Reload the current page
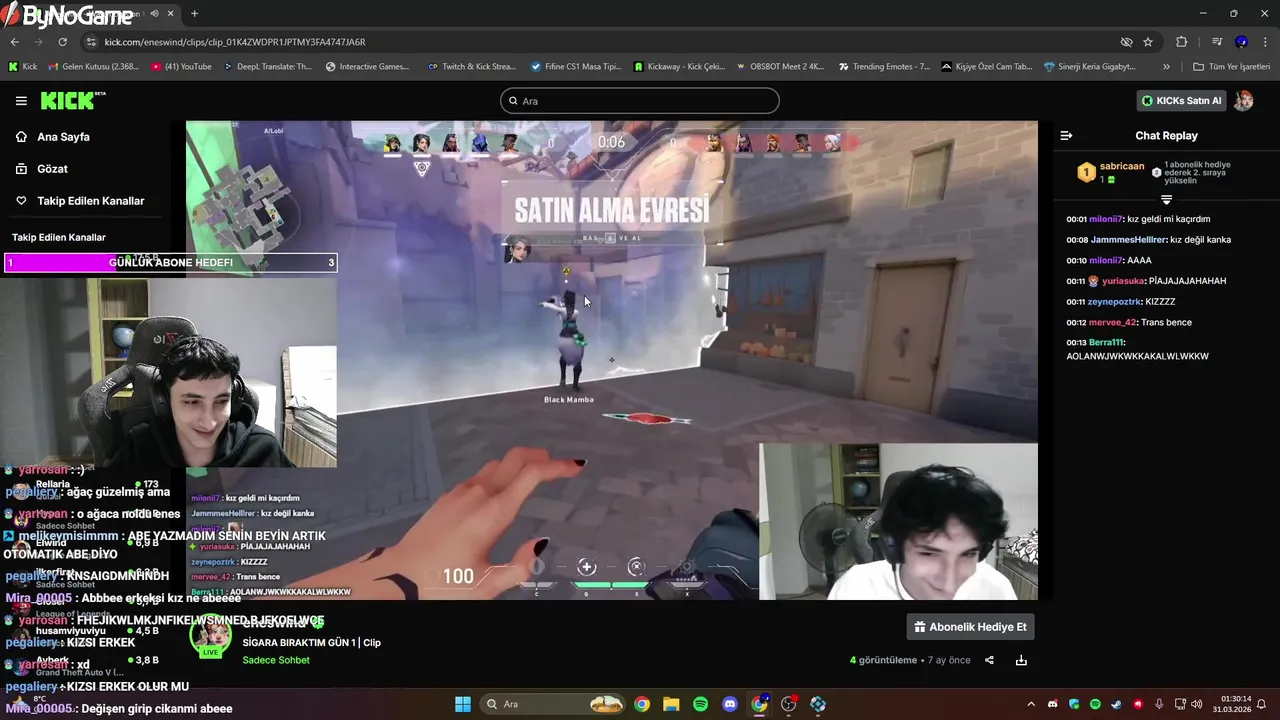Image resolution: width=1280 pixels, height=720 pixels. tap(62, 42)
